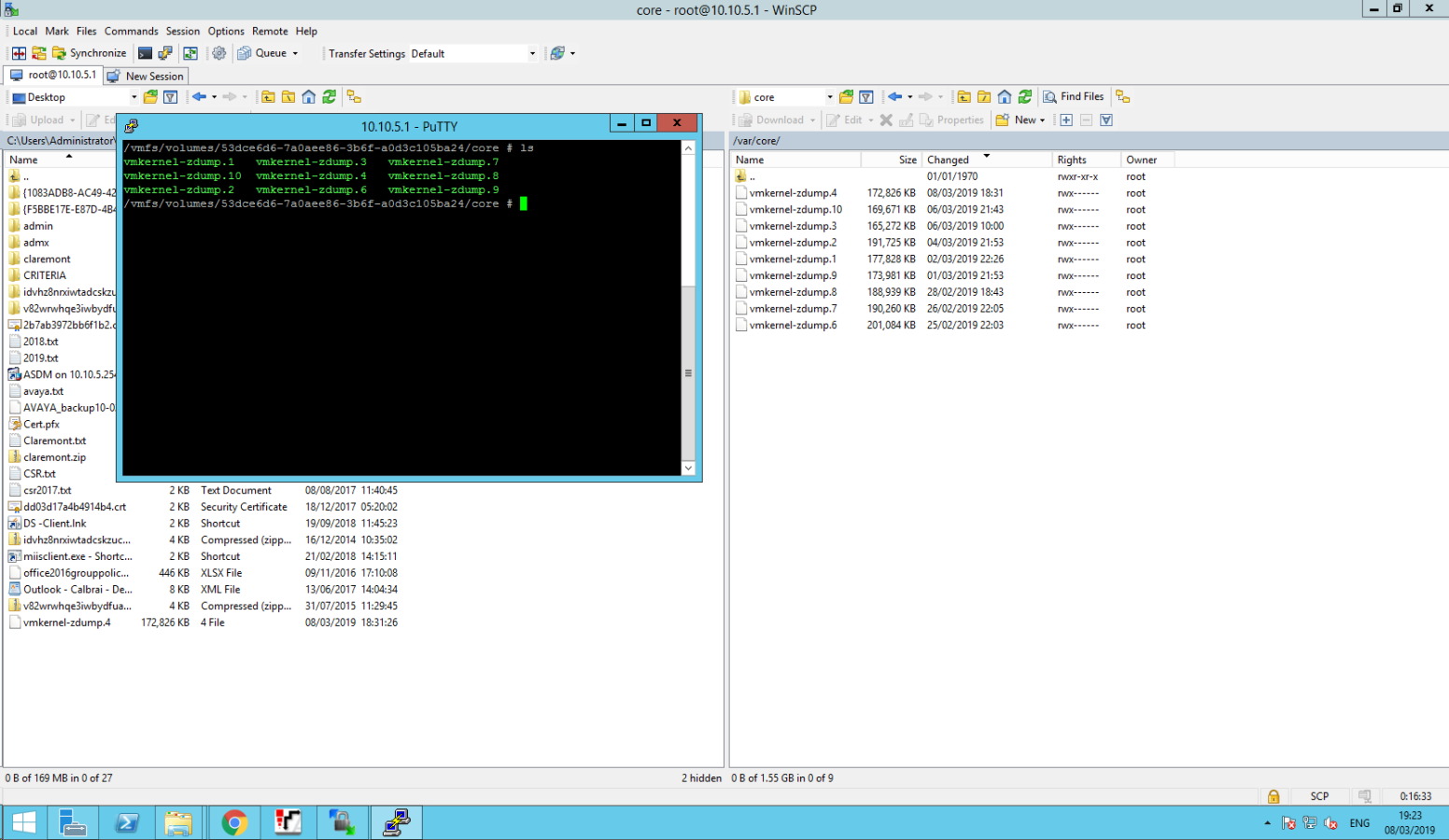Click the Open in PuTTY toolbar icon

[165, 53]
